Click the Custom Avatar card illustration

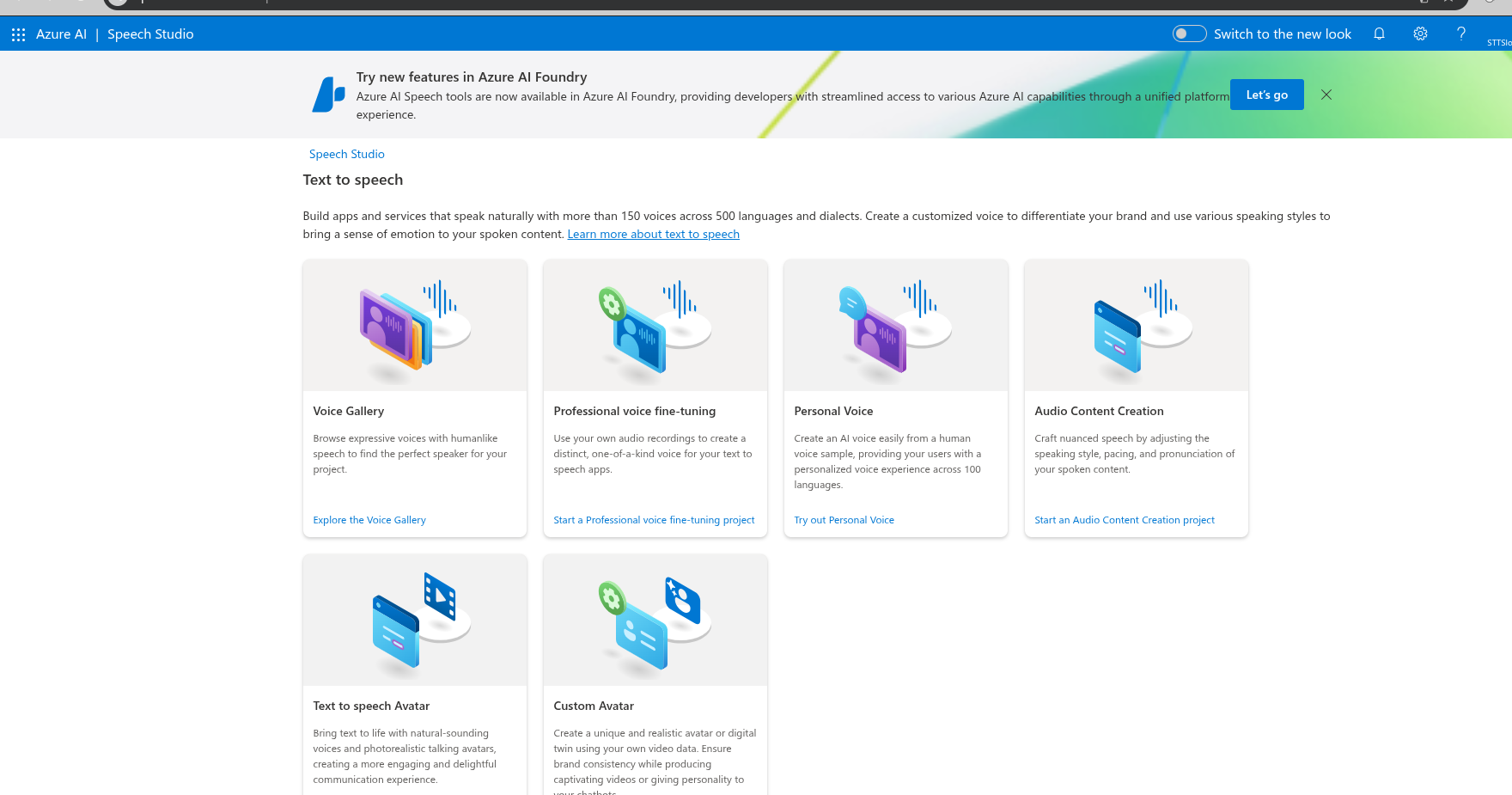pyautogui.click(x=655, y=621)
